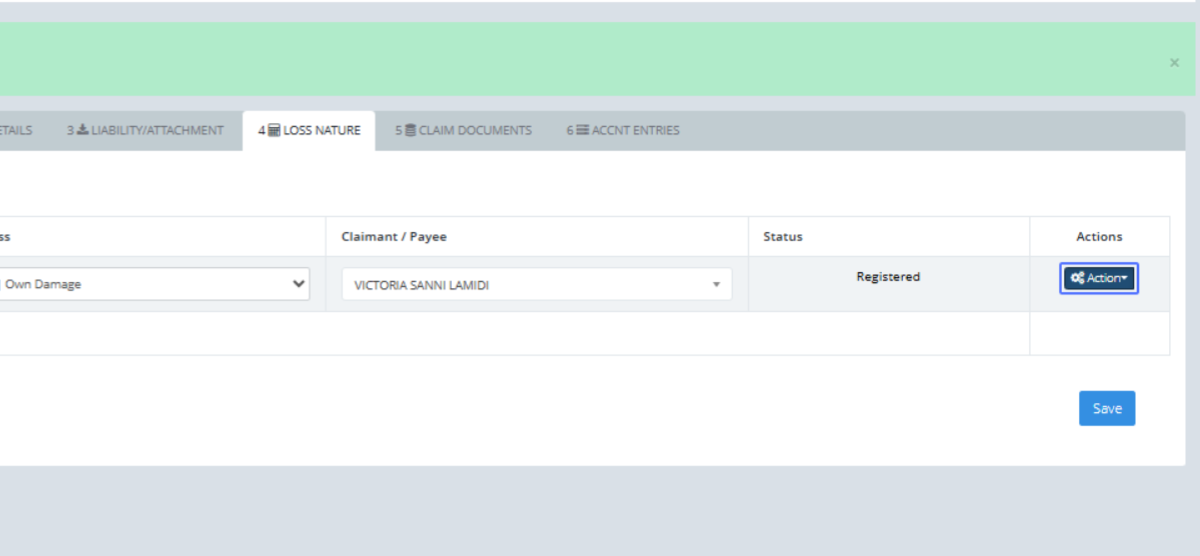The image size is (1200, 556).
Task: Click list icon on Accnt Entries tab
Action: [582, 130]
